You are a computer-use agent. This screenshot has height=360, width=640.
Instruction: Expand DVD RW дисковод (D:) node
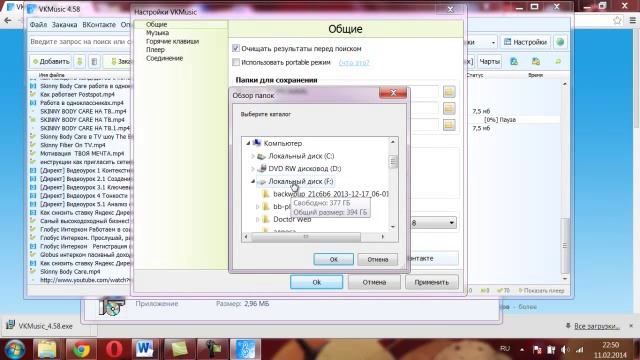(x=253, y=169)
